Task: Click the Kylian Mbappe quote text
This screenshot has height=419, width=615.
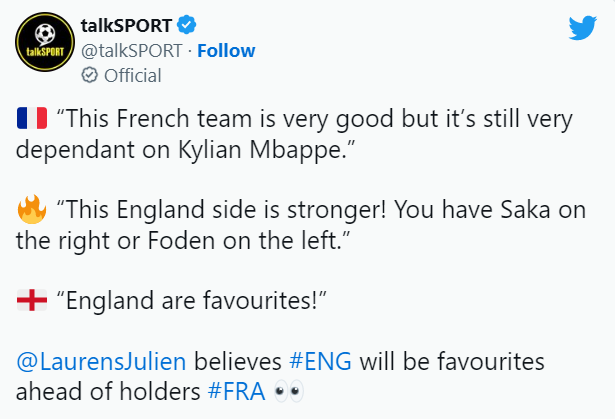Action: [294, 134]
